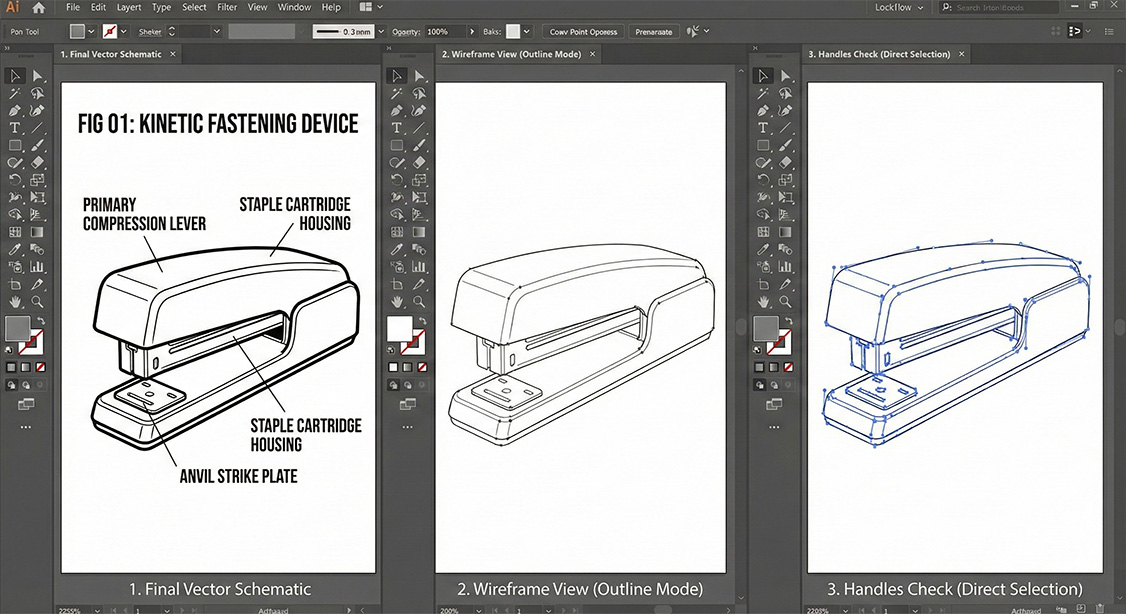Screen dimensions: 1126x614
Task: Set the paint mode to None in left toolbar
Action: click(x=39, y=367)
